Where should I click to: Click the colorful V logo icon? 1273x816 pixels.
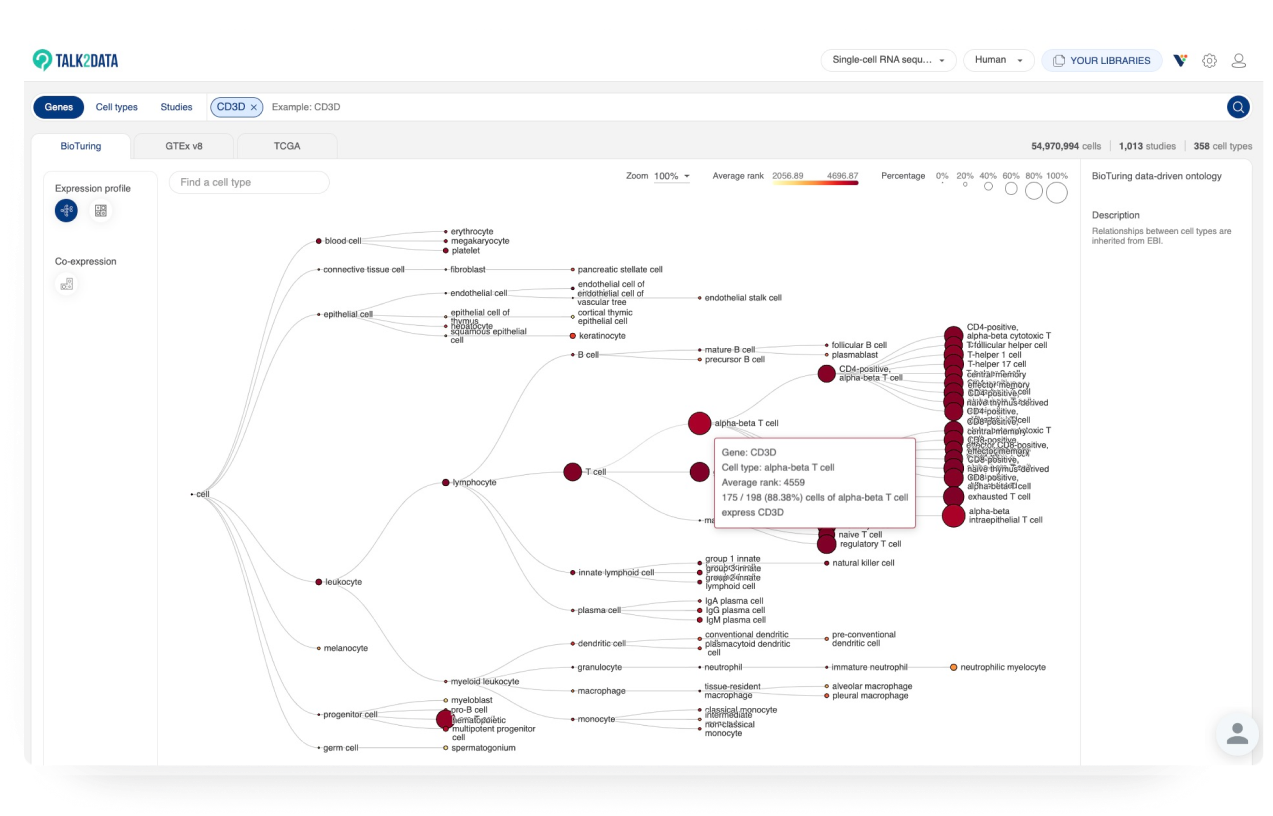(x=1180, y=61)
